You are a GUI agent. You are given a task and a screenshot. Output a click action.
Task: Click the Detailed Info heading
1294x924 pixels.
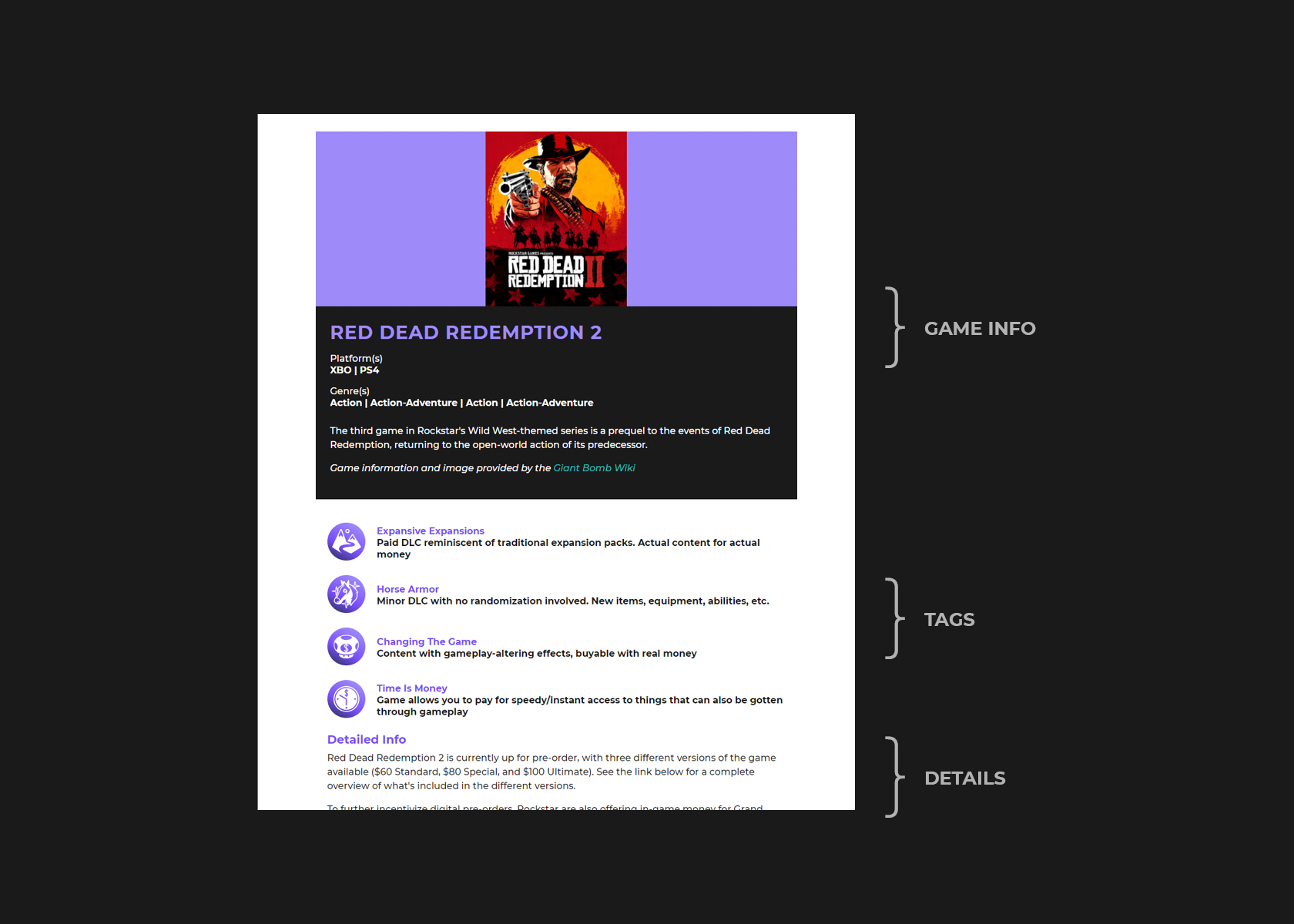pyautogui.click(x=366, y=739)
